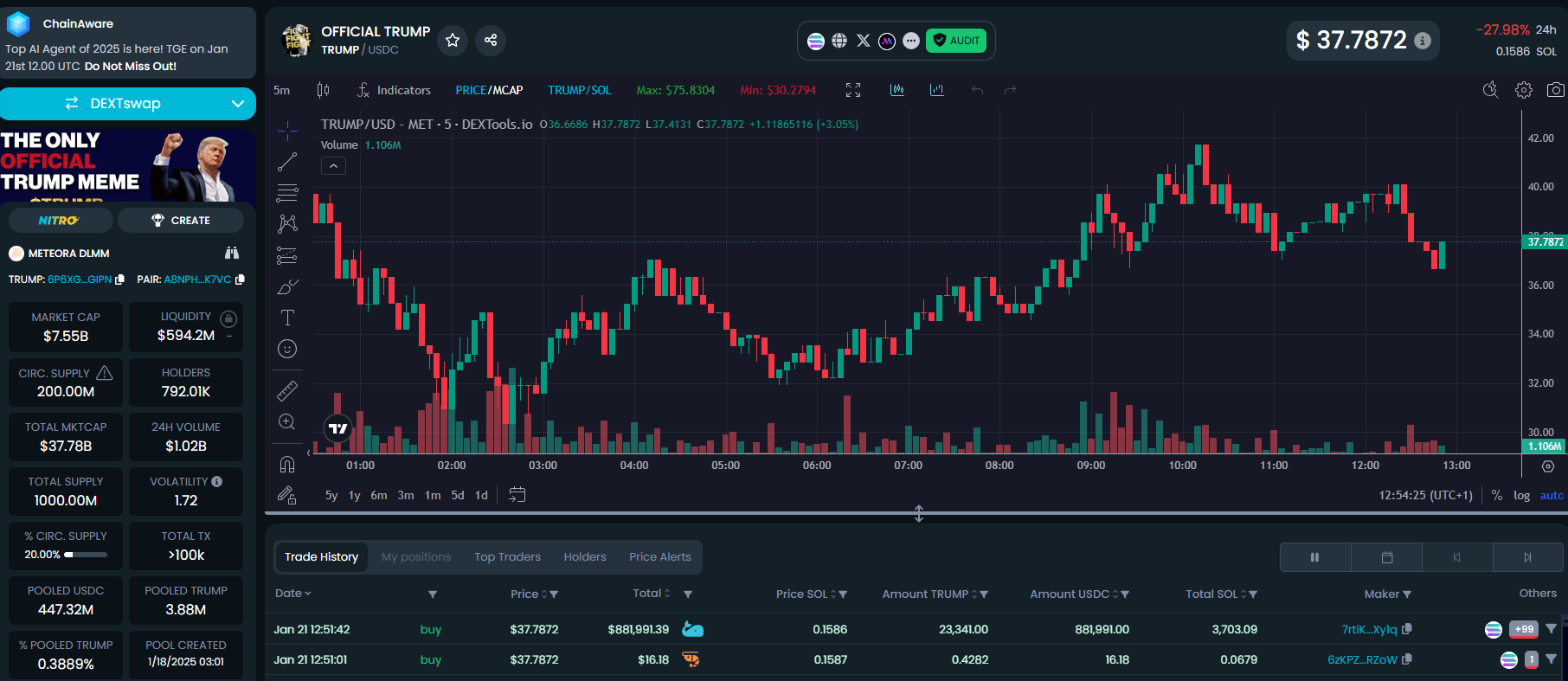This screenshot has height=681, width=1568.
Task: Select the patterns drawing tool
Action: [287, 224]
